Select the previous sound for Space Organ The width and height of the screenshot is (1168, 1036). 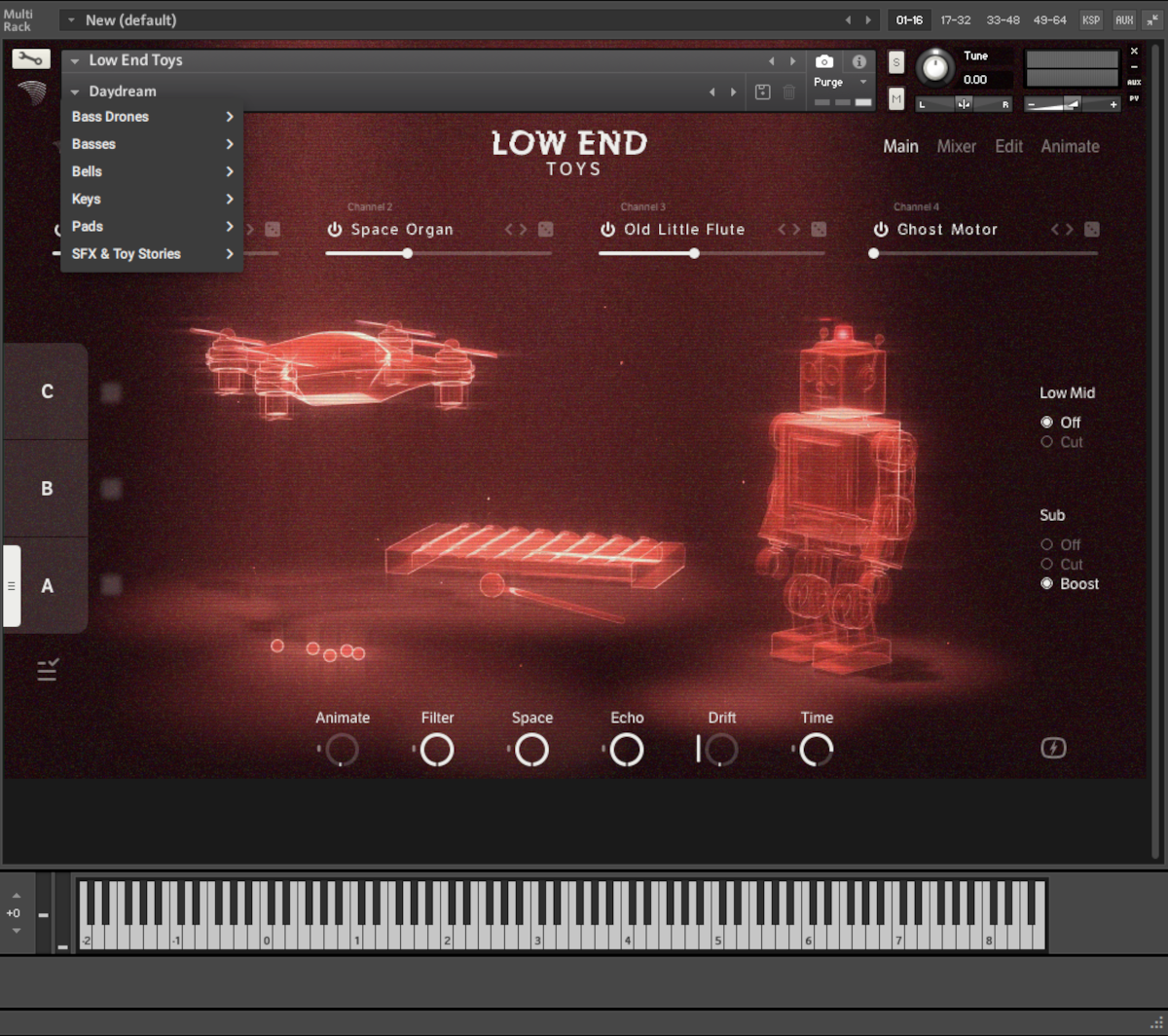coord(508,230)
